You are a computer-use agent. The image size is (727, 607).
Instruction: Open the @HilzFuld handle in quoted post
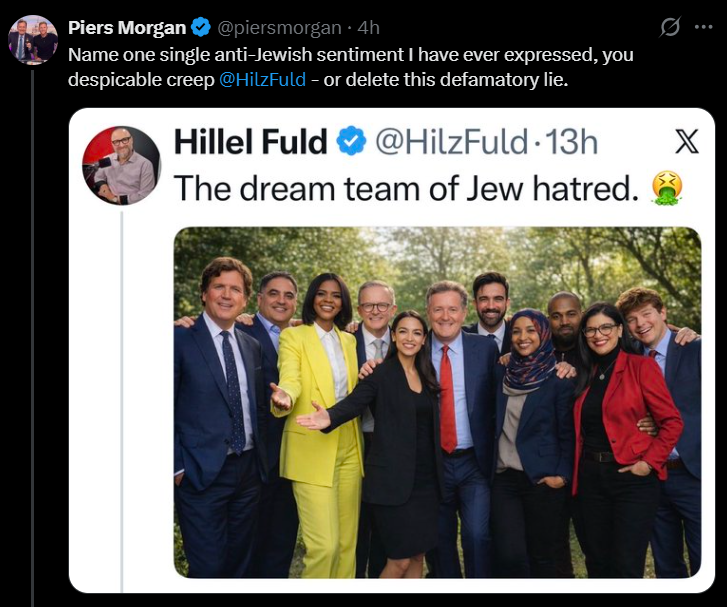[451, 141]
